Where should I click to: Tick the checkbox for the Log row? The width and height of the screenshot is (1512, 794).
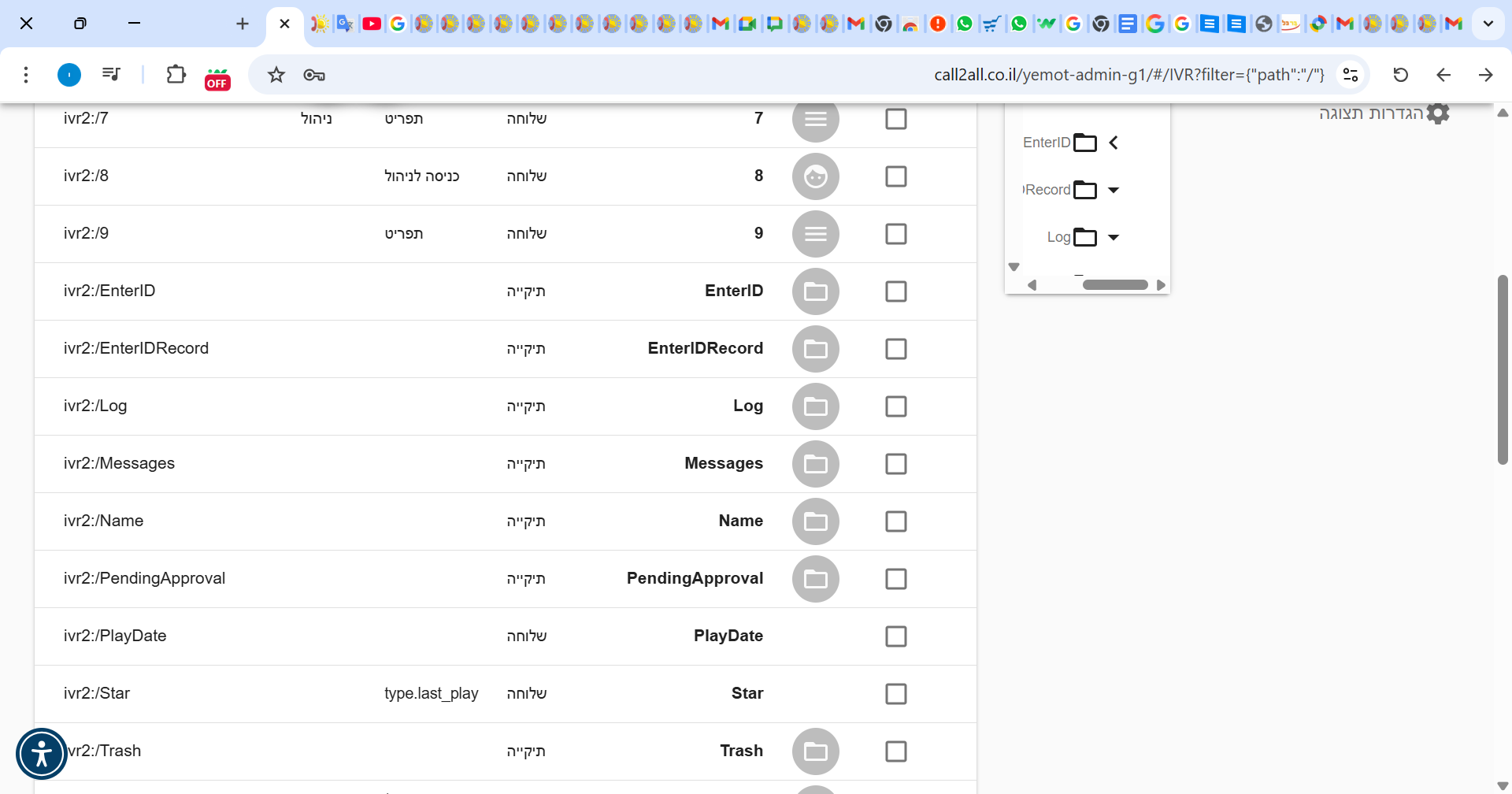click(895, 406)
